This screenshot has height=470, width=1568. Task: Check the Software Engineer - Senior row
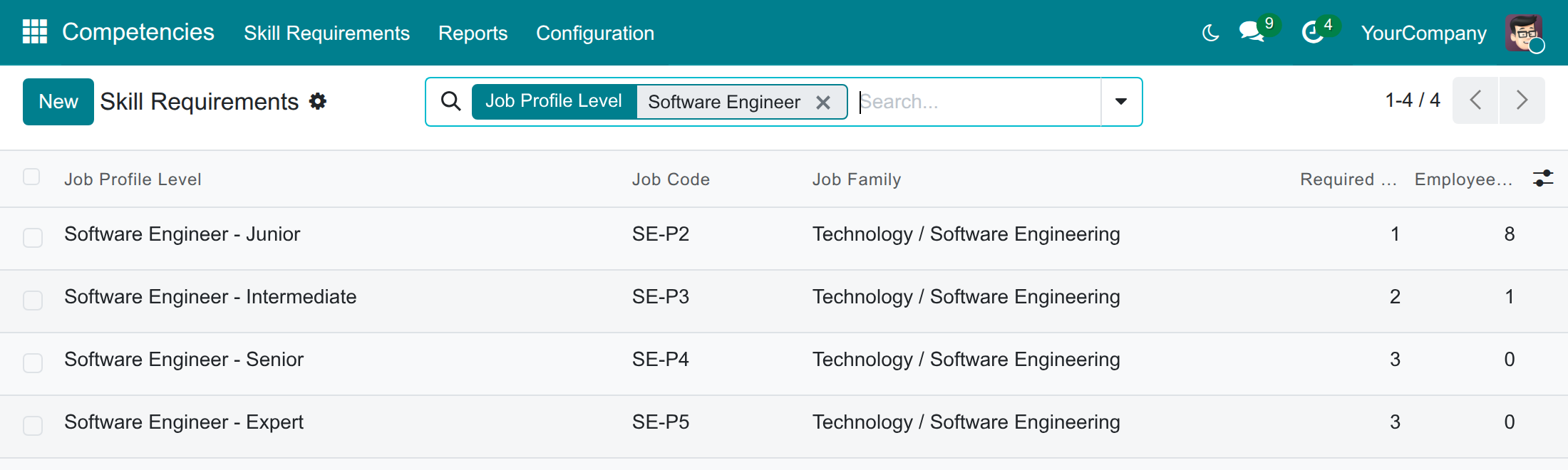33,362
